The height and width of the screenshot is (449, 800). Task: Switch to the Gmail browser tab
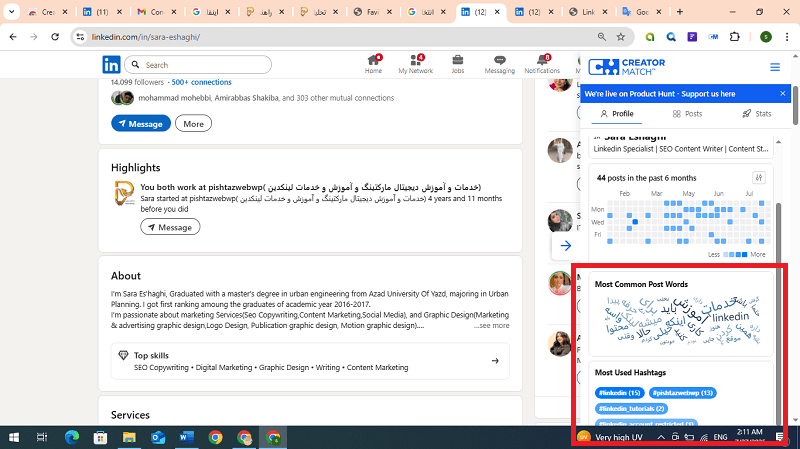pos(157,12)
